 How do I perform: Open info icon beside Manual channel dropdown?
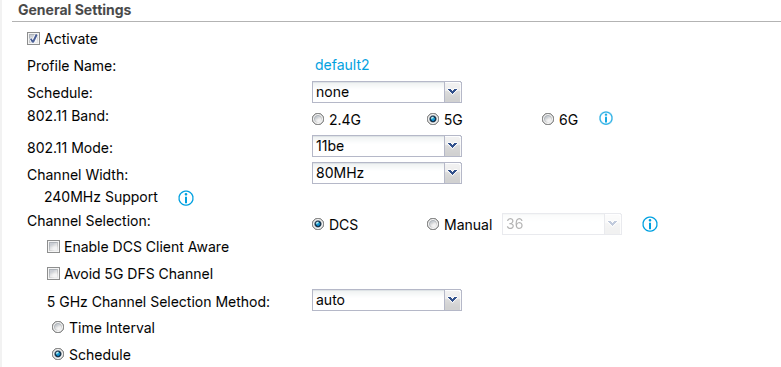[650, 225]
